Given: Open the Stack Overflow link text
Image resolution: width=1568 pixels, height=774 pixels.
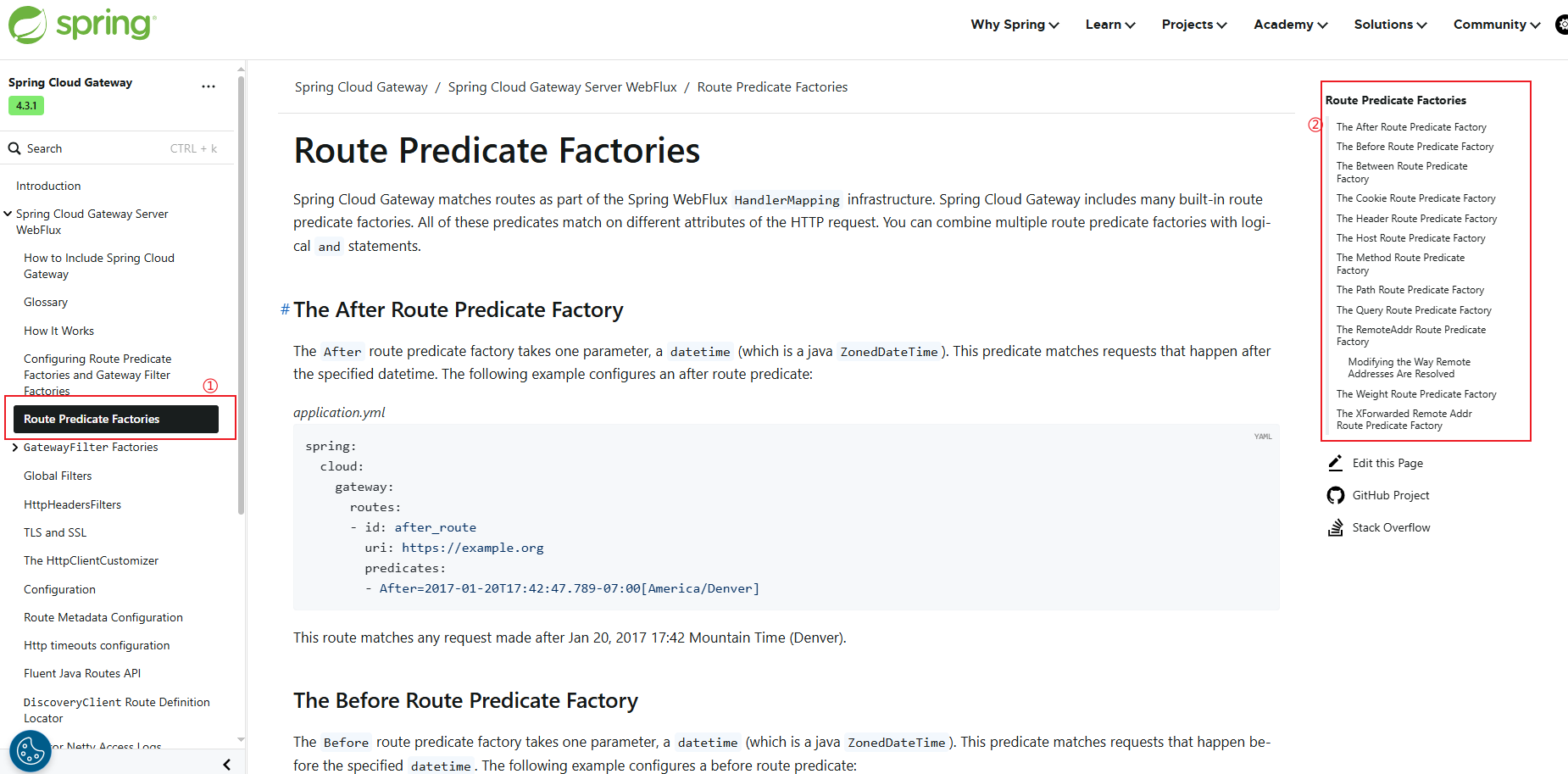Looking at the screenshot, I should (1391, 527).
